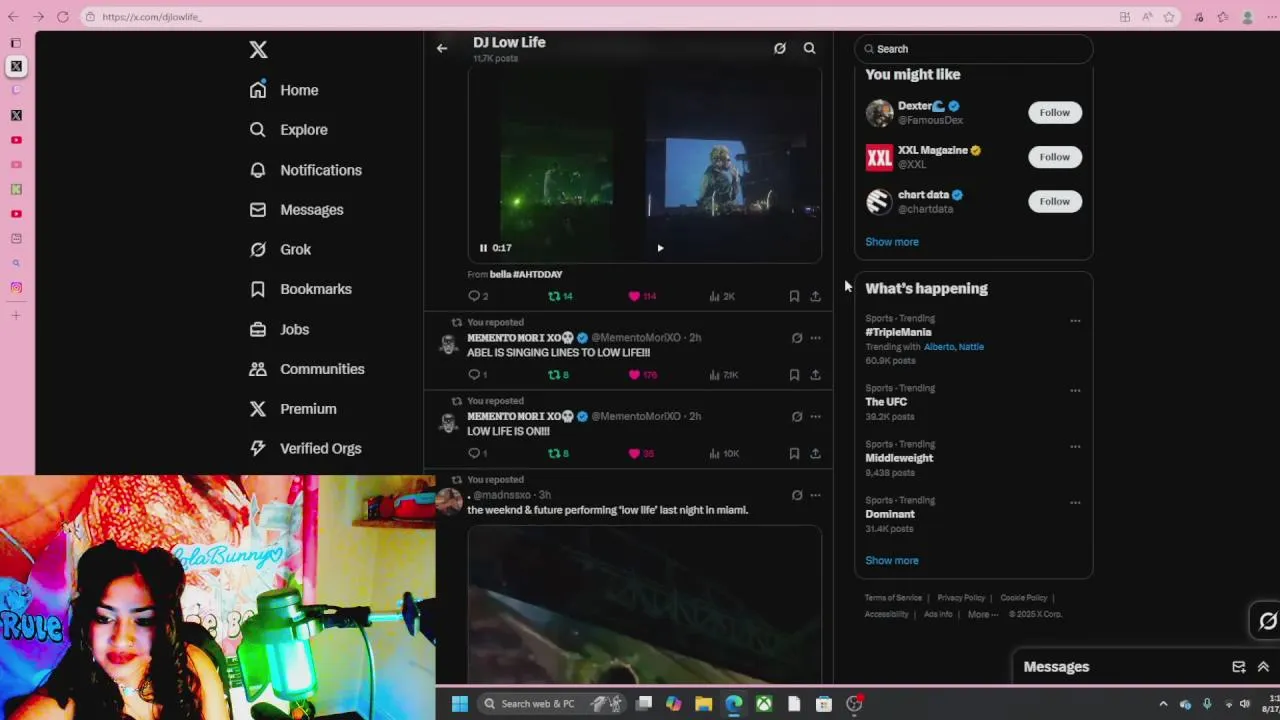Unlike LOW LIFE IS ON post with 35 likes
This screenshot has width=1280, height=720.
pos(634,453)
